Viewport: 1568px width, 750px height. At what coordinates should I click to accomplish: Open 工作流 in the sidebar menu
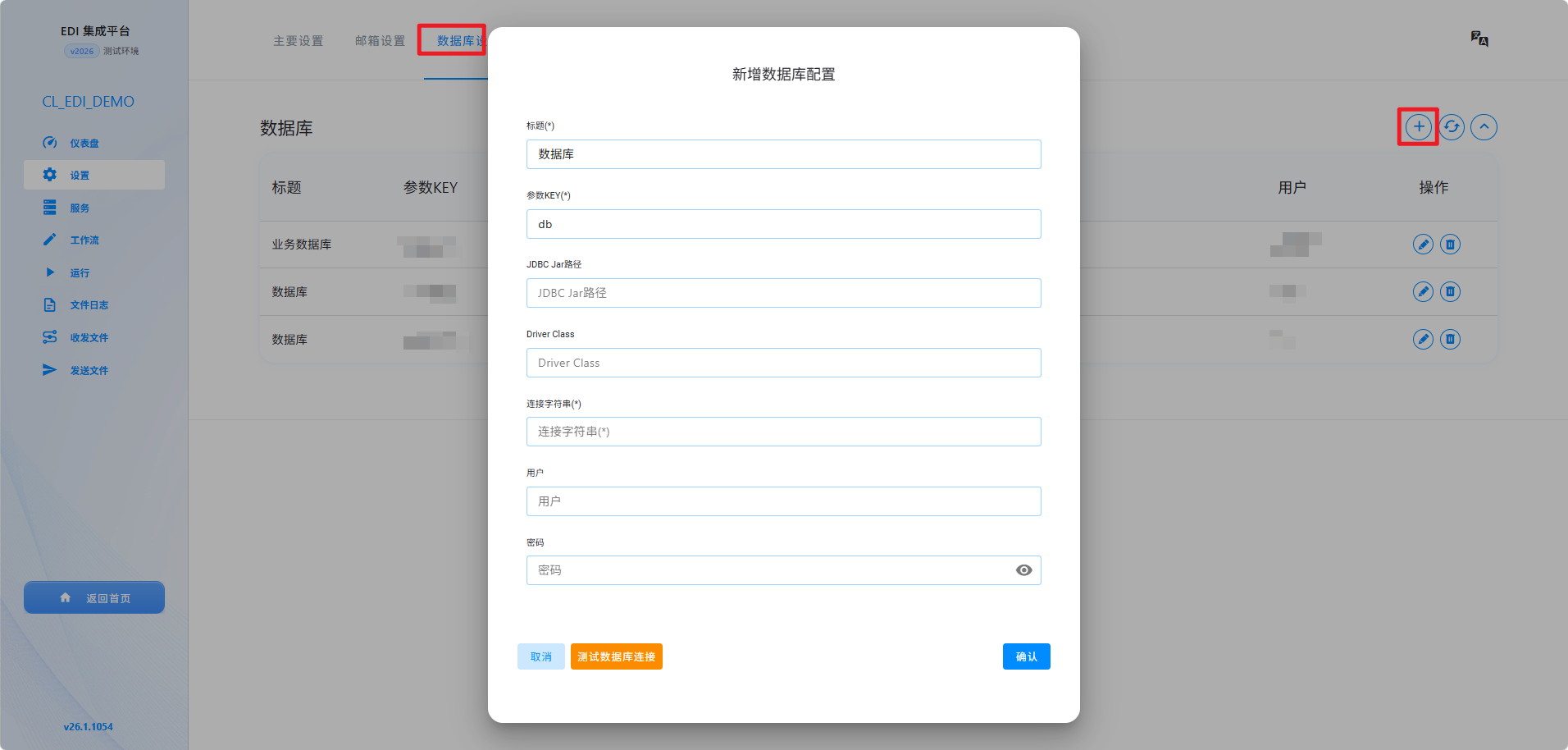84,240
